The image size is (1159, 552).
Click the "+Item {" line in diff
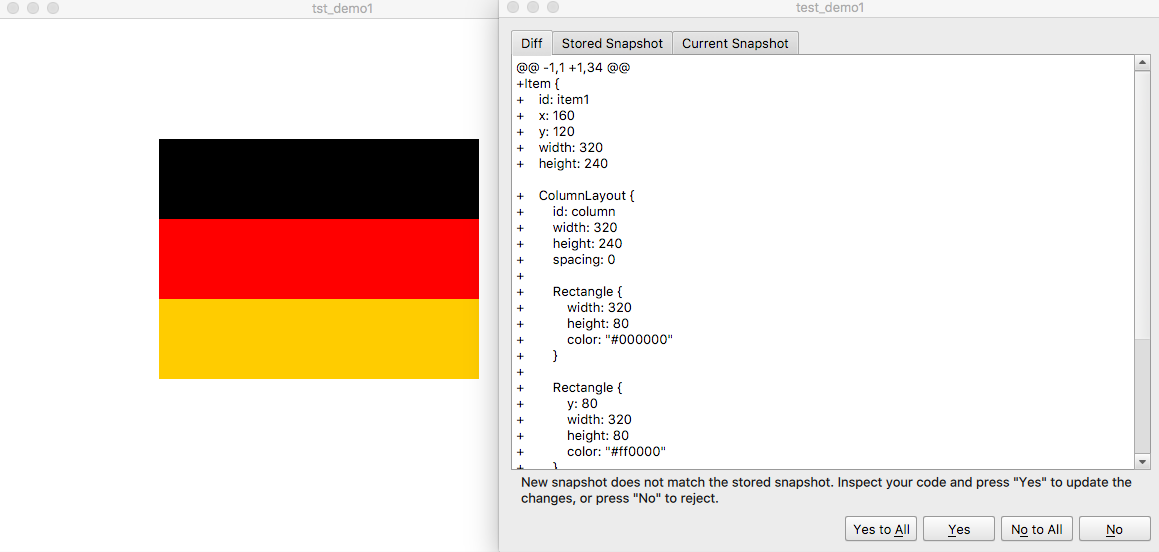click(x=538, y=84)
